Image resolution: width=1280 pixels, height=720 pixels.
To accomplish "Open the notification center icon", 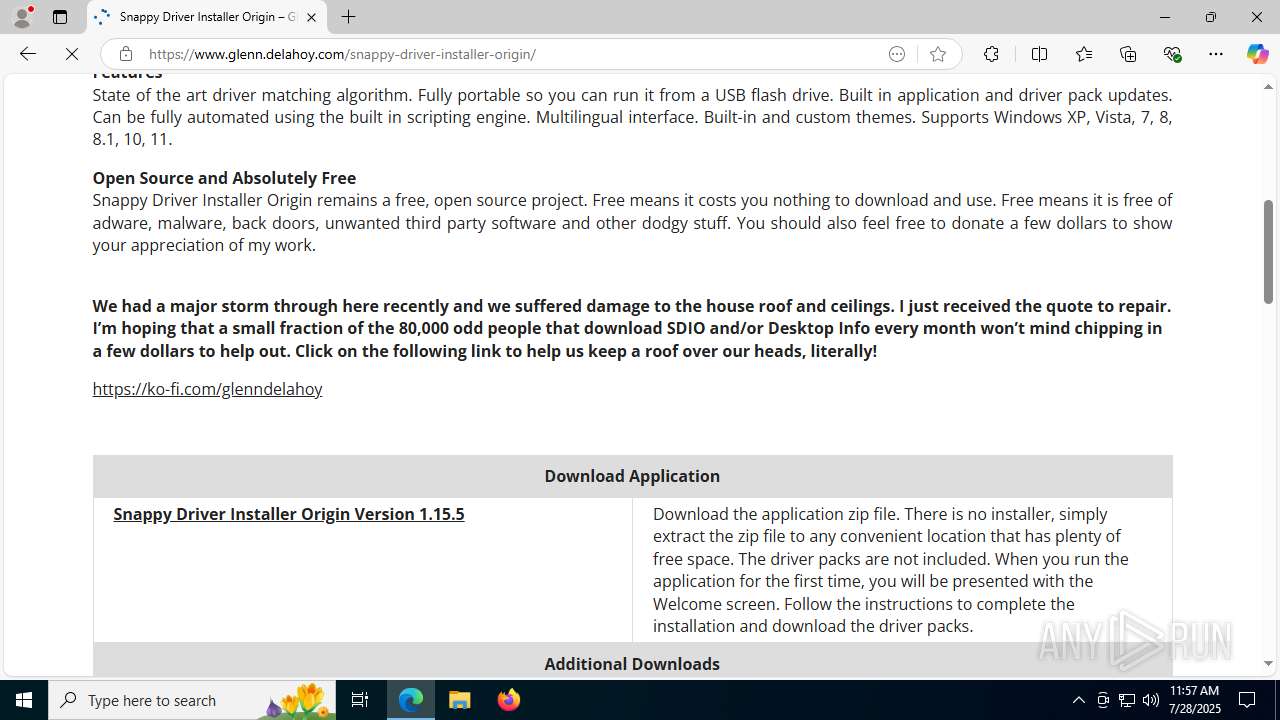I will click(1247, 700).
